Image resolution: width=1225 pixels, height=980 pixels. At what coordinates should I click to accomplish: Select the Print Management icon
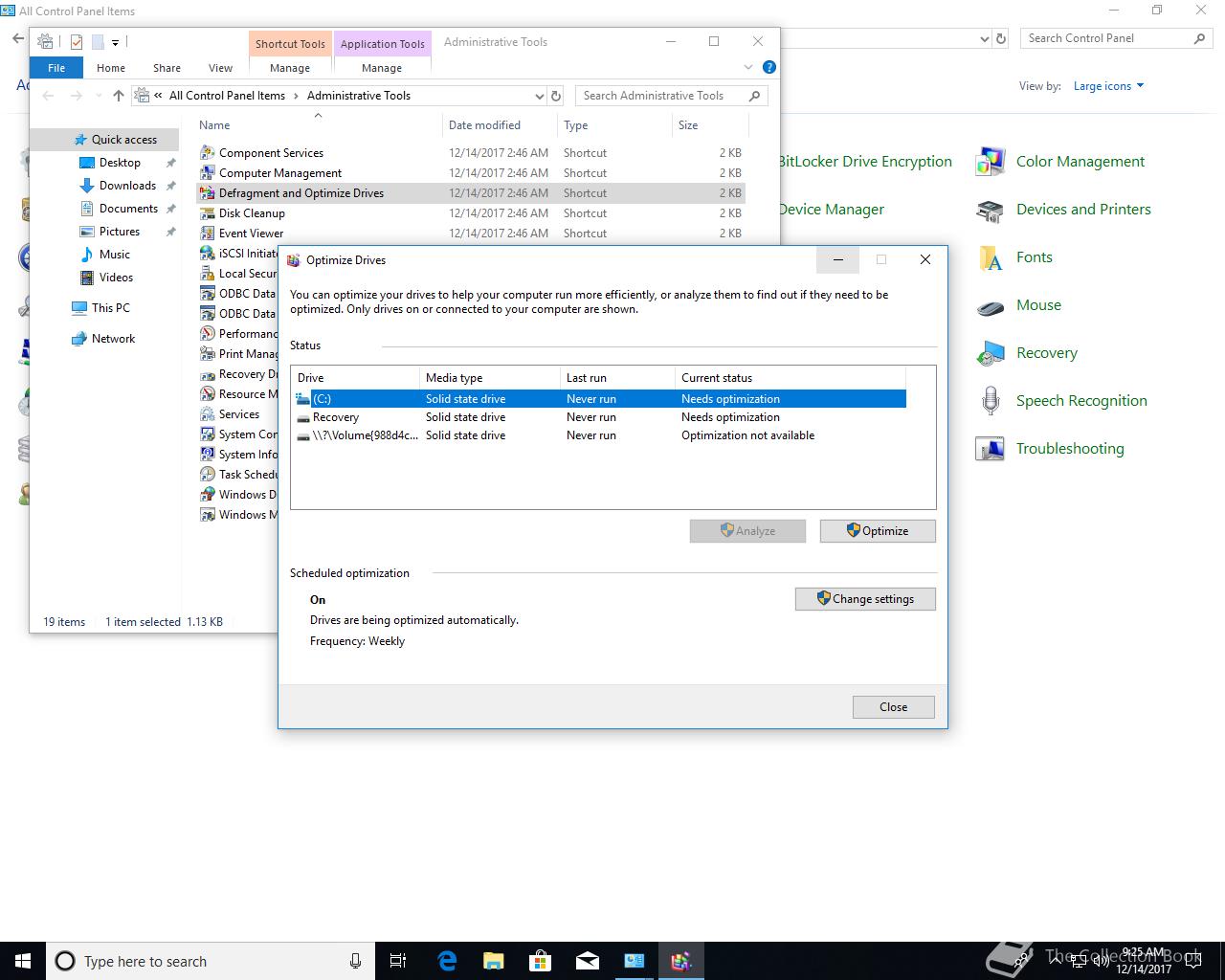(x=207, y=354)
